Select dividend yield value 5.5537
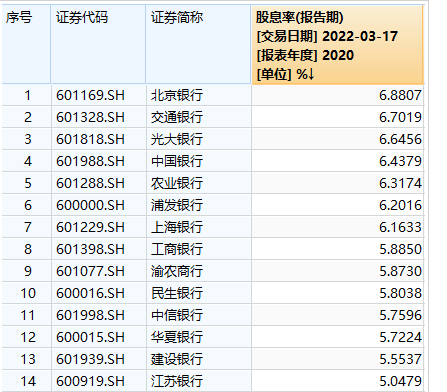447x392 pixels. (400, 359)
